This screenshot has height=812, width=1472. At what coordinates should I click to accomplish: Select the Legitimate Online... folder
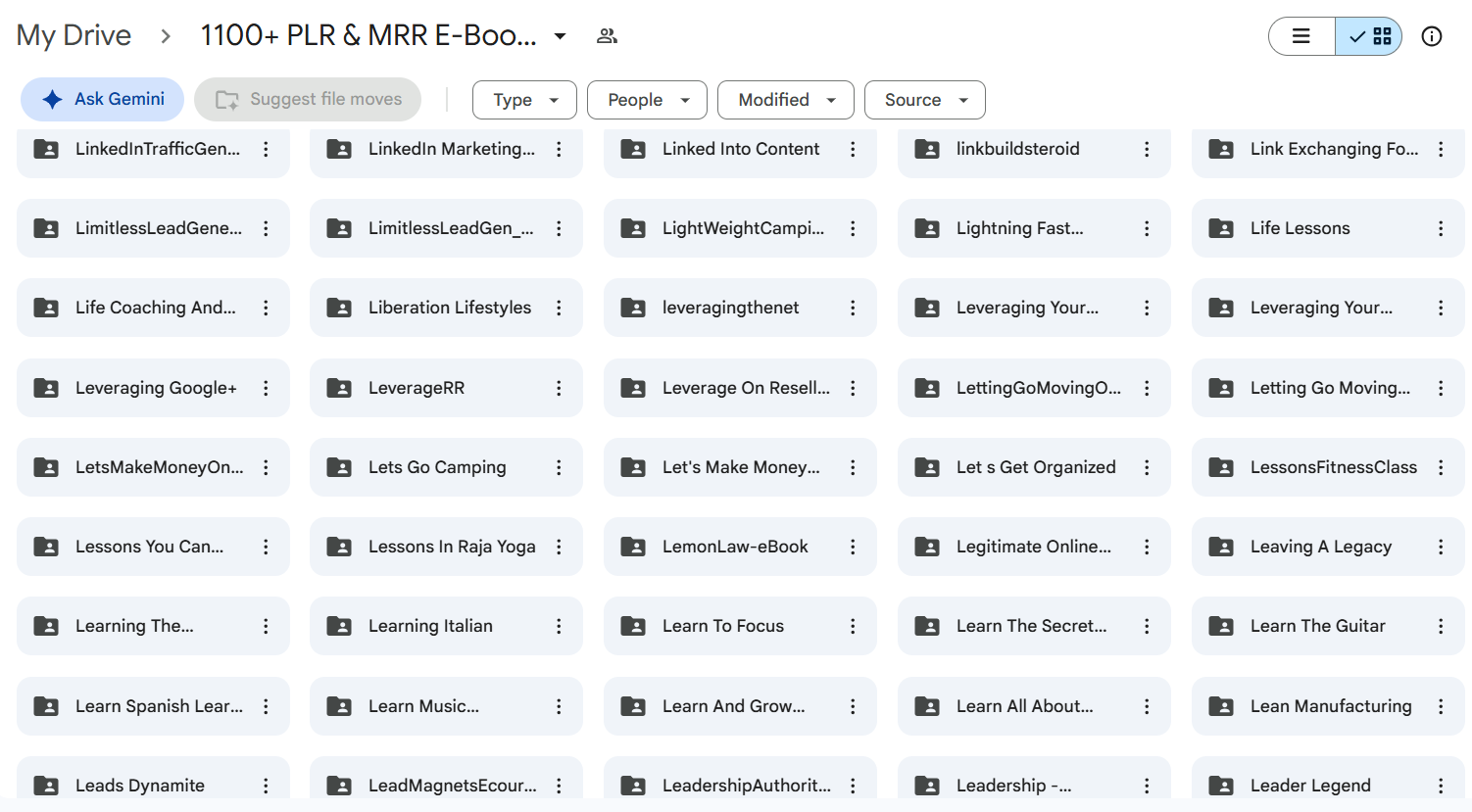[x=1034, y=547]
